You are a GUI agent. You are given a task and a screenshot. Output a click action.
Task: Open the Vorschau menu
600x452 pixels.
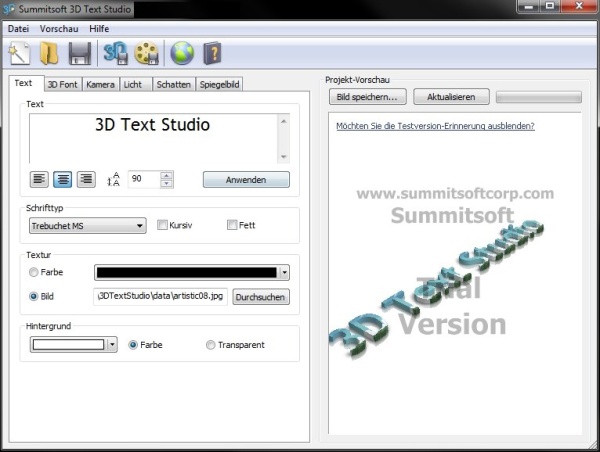(x=59, y=29)
